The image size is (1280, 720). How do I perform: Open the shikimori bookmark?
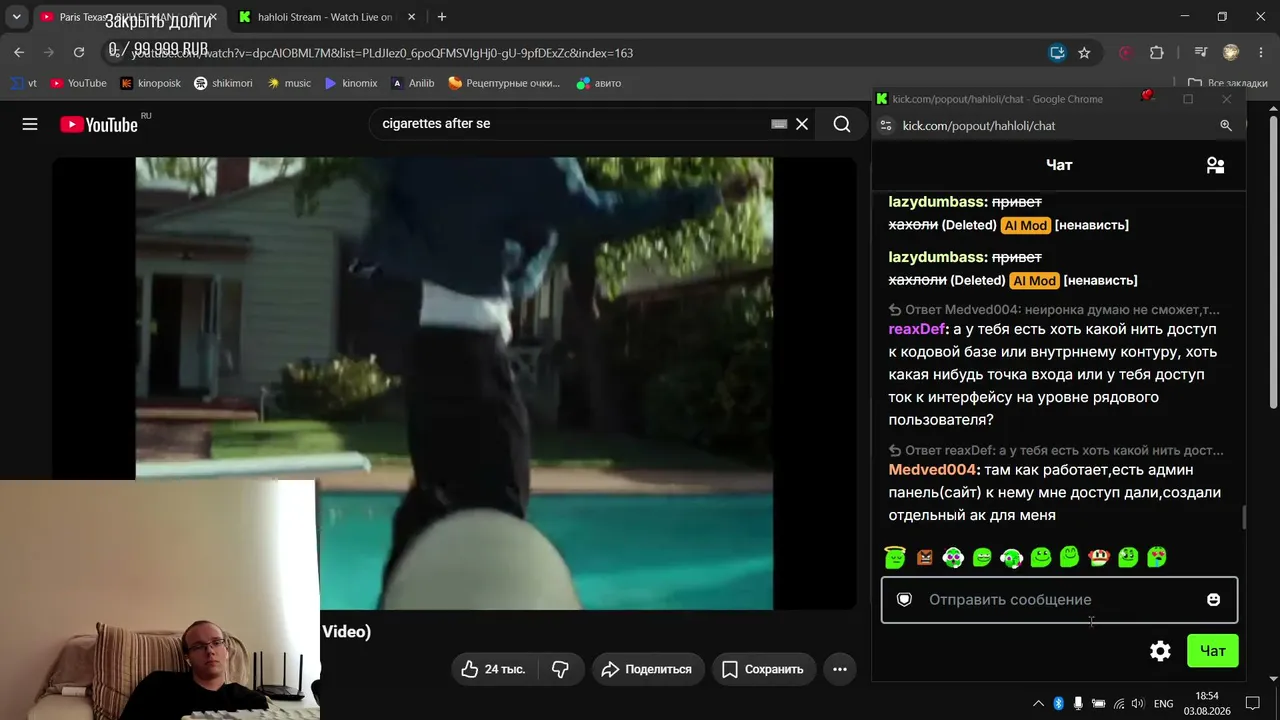223,83
